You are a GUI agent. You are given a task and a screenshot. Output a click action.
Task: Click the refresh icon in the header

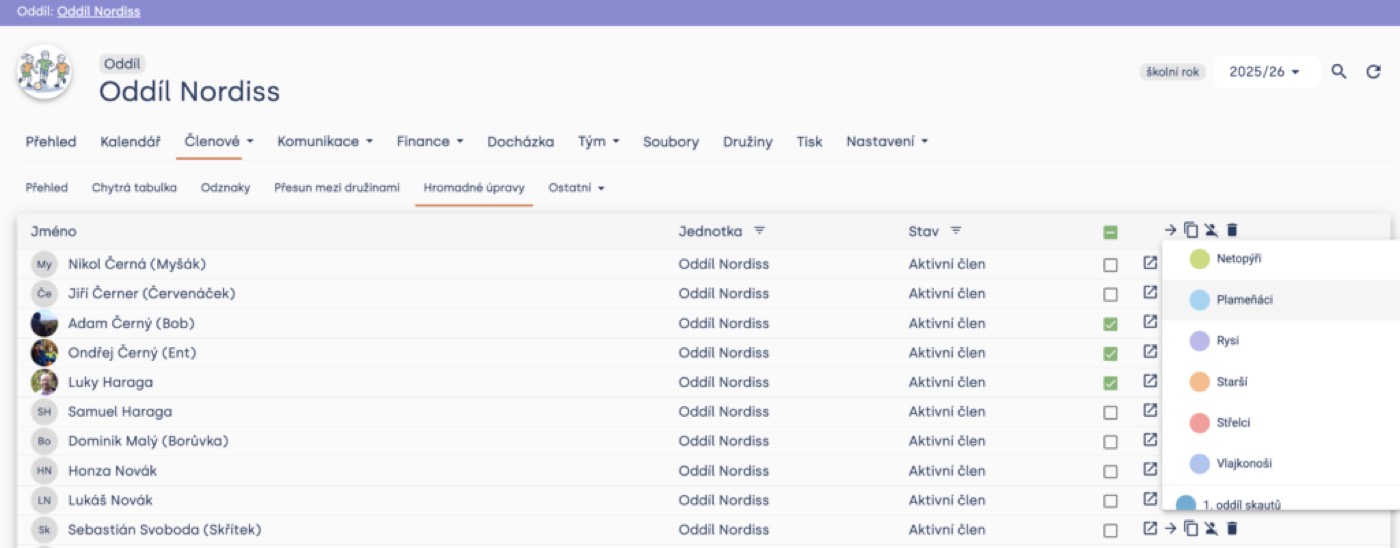[x=1374, y=72]
